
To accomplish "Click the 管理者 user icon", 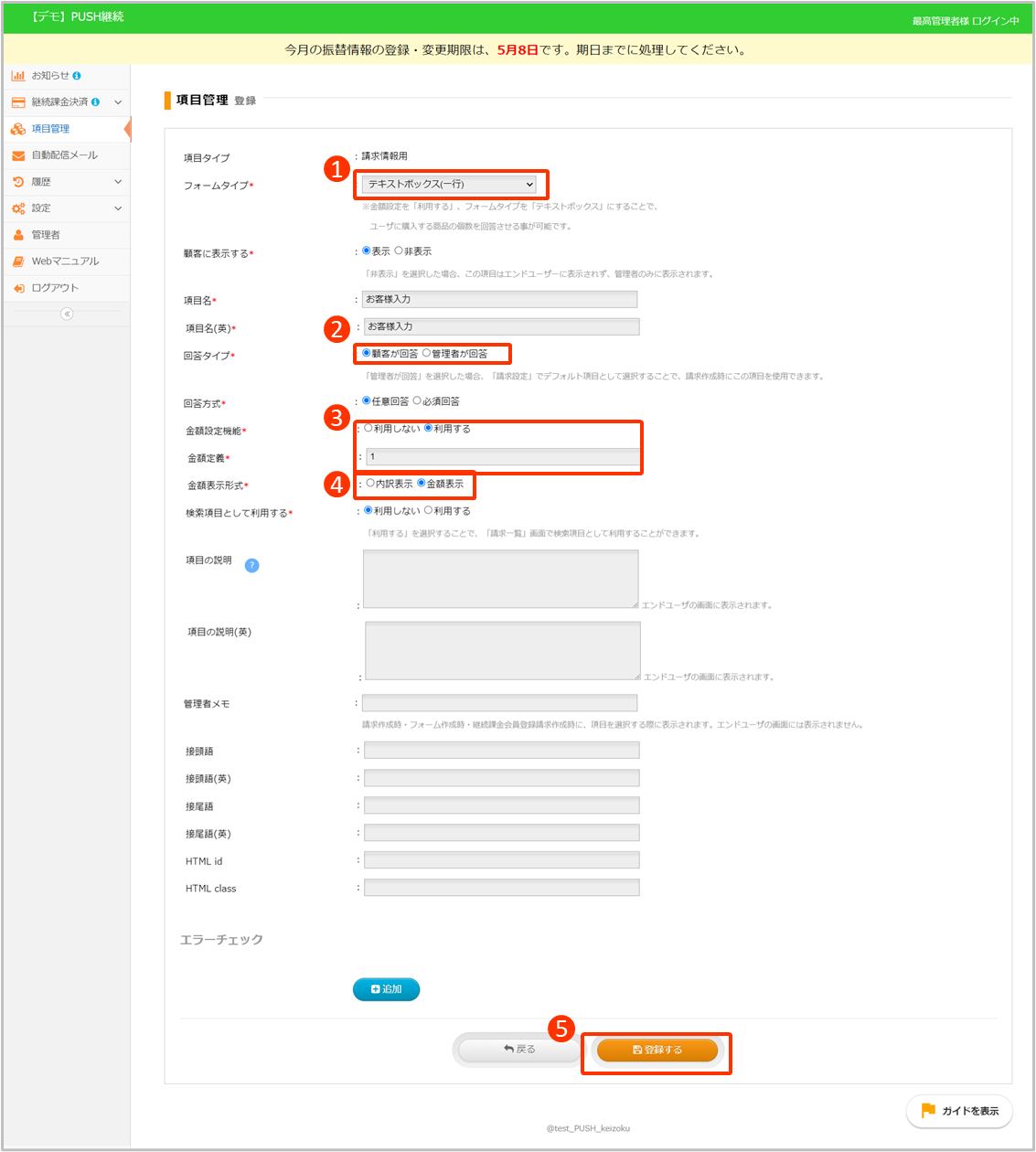I will (18, 235).
